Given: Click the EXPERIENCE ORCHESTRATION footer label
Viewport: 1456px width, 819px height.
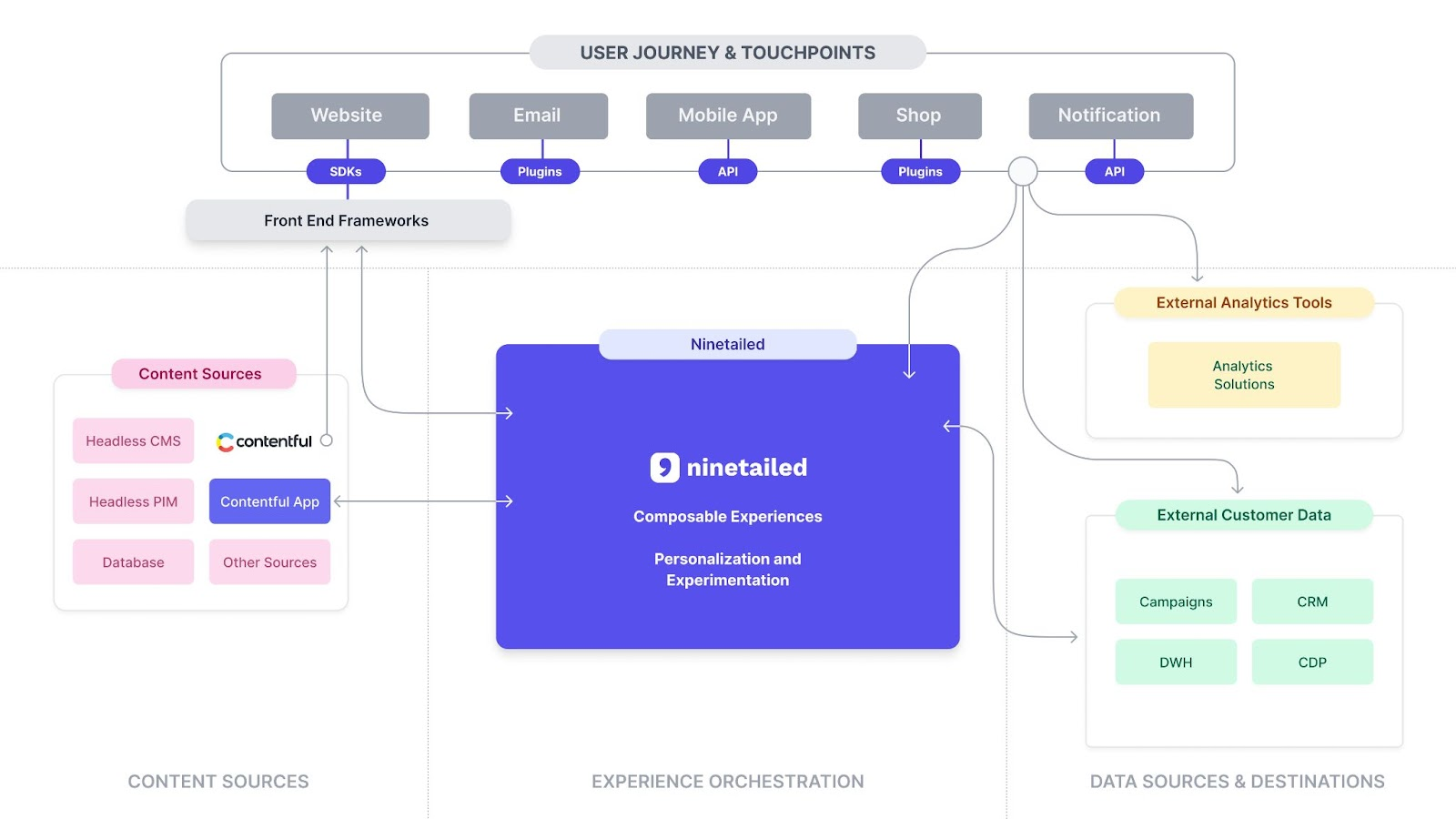Looking at the screenshot, I should 728,782.
